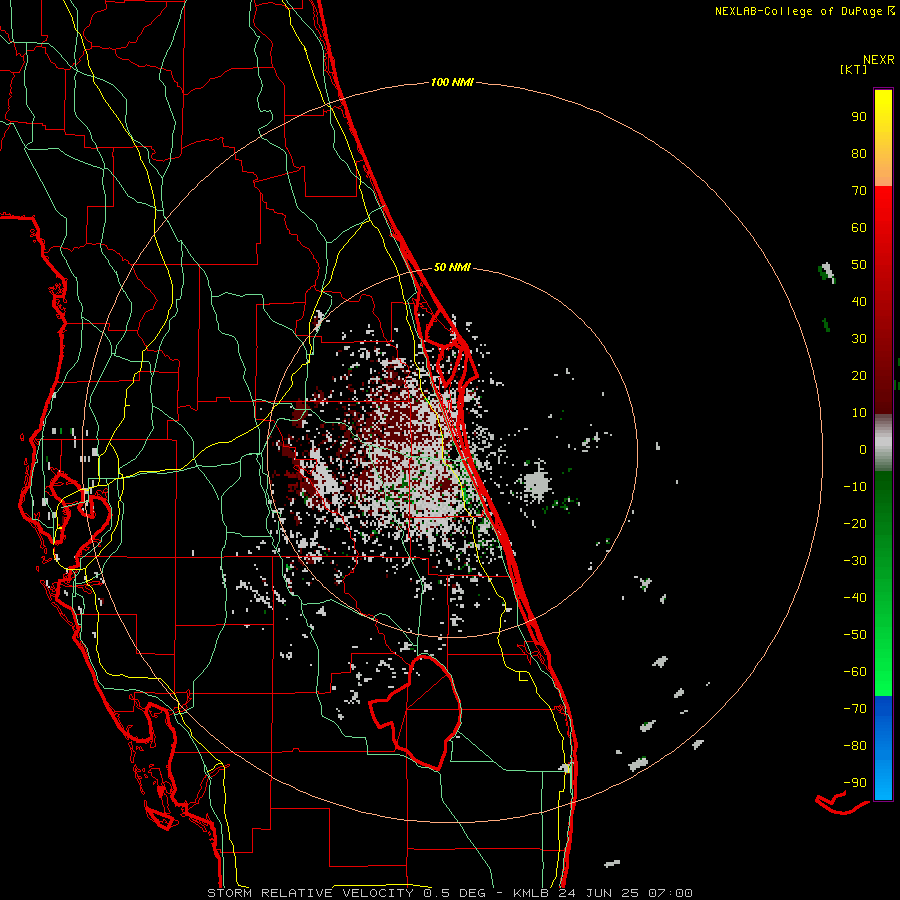Pick the gray zero-velocity segment of the color bar
Viewport: 900px width, 900px height.
tap(883, 443)
